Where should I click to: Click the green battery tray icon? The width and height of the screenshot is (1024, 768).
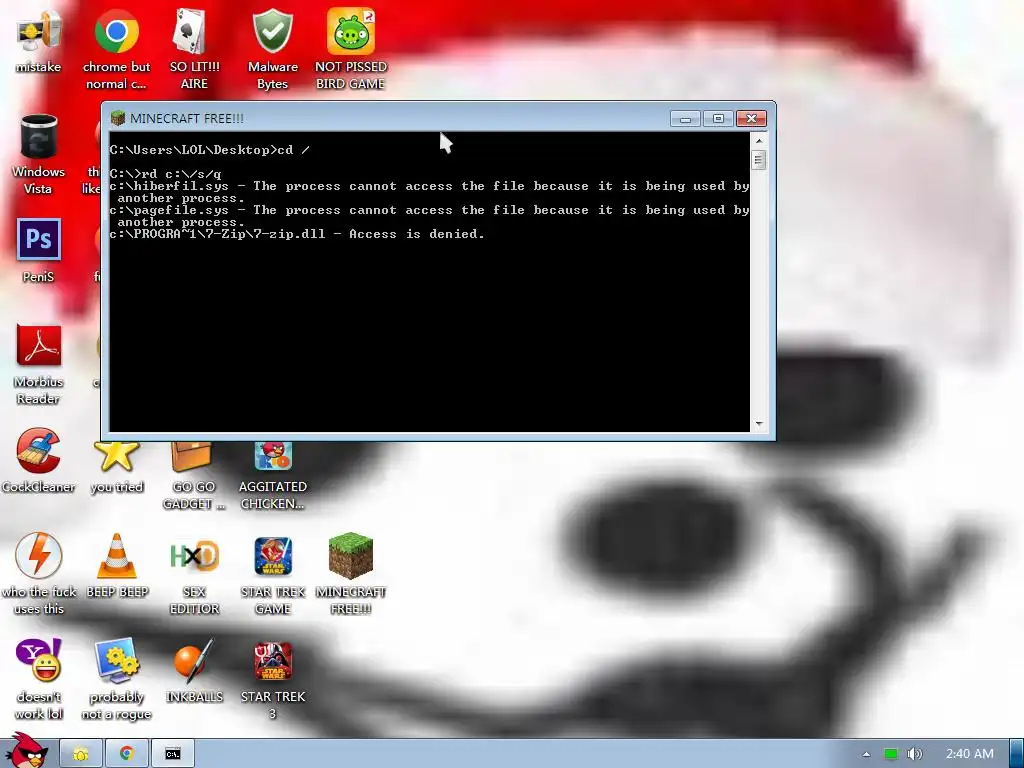[891, 754]
